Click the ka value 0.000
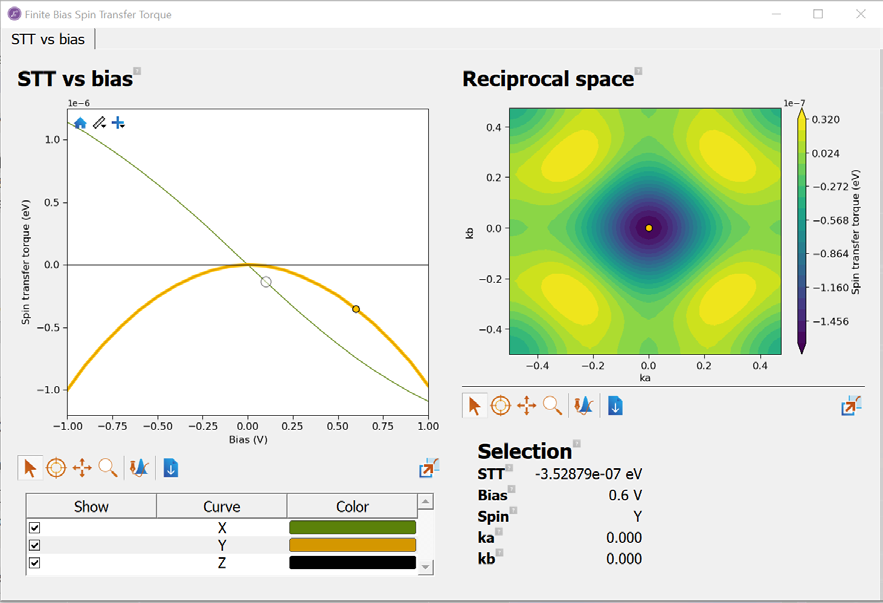Viewport: 883px width, 603px height. [624, 538]
